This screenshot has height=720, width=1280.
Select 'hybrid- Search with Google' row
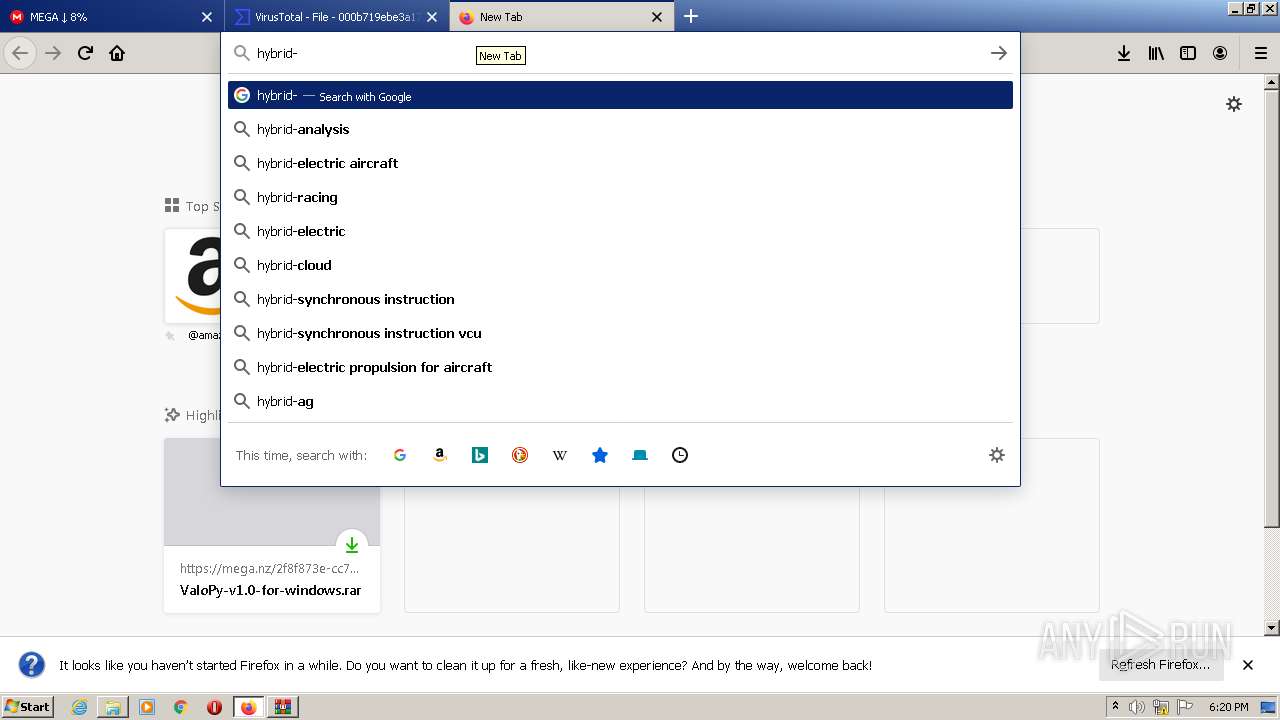[x=620, y=95]
